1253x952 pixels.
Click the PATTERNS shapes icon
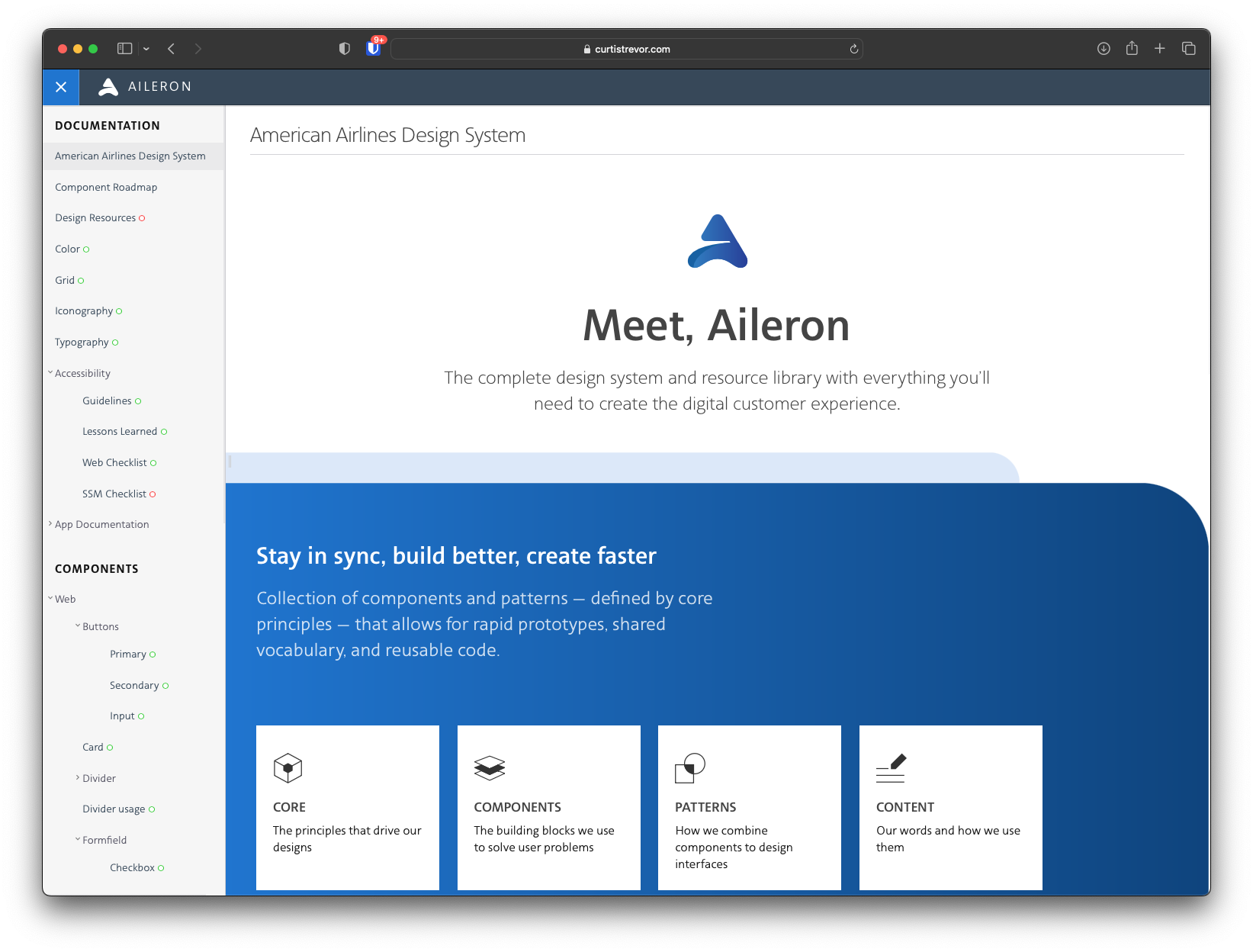tap(691, 768)
